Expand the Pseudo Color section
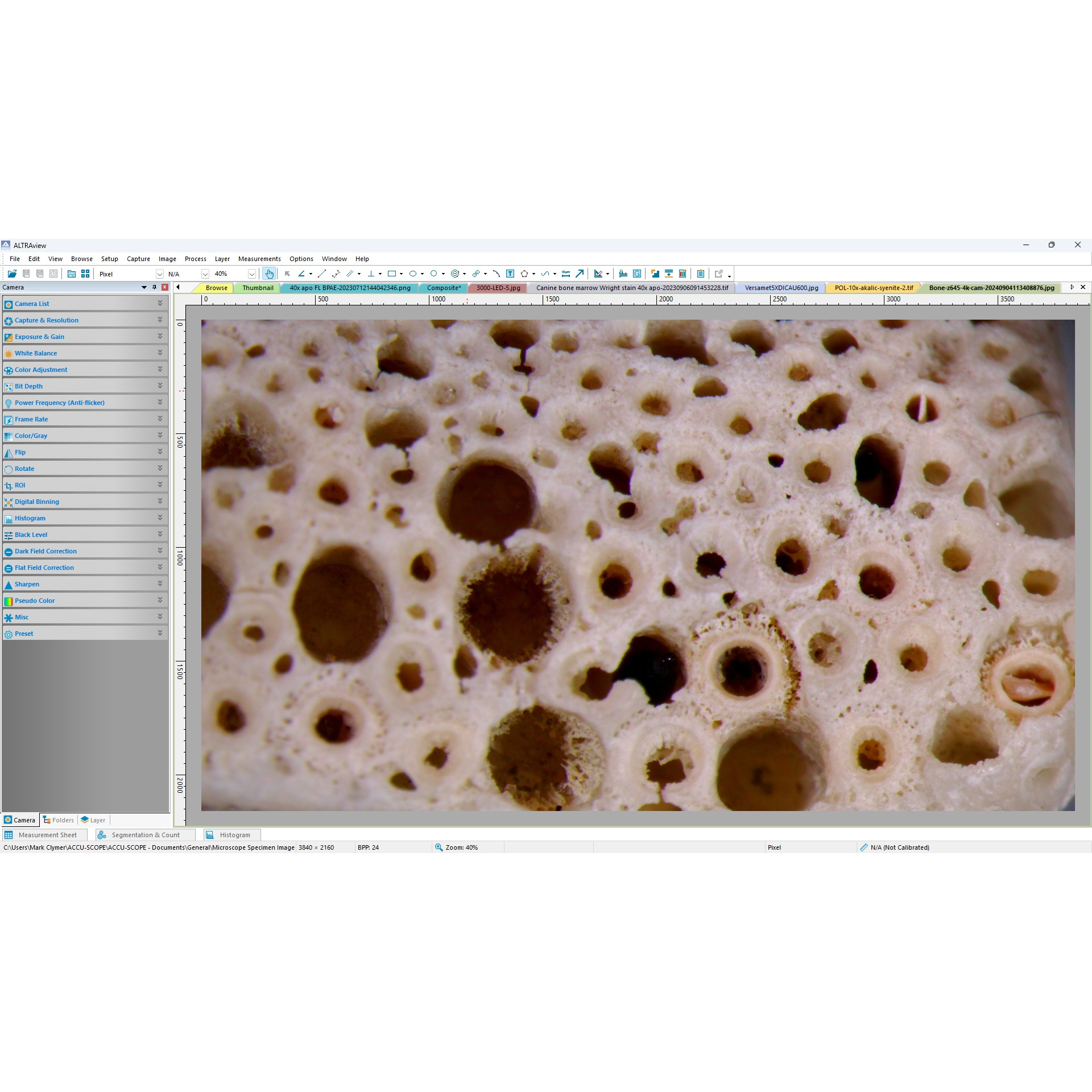Viewport: 1092px width, 1092px height. pyautogui.click(x=35, y=600)
